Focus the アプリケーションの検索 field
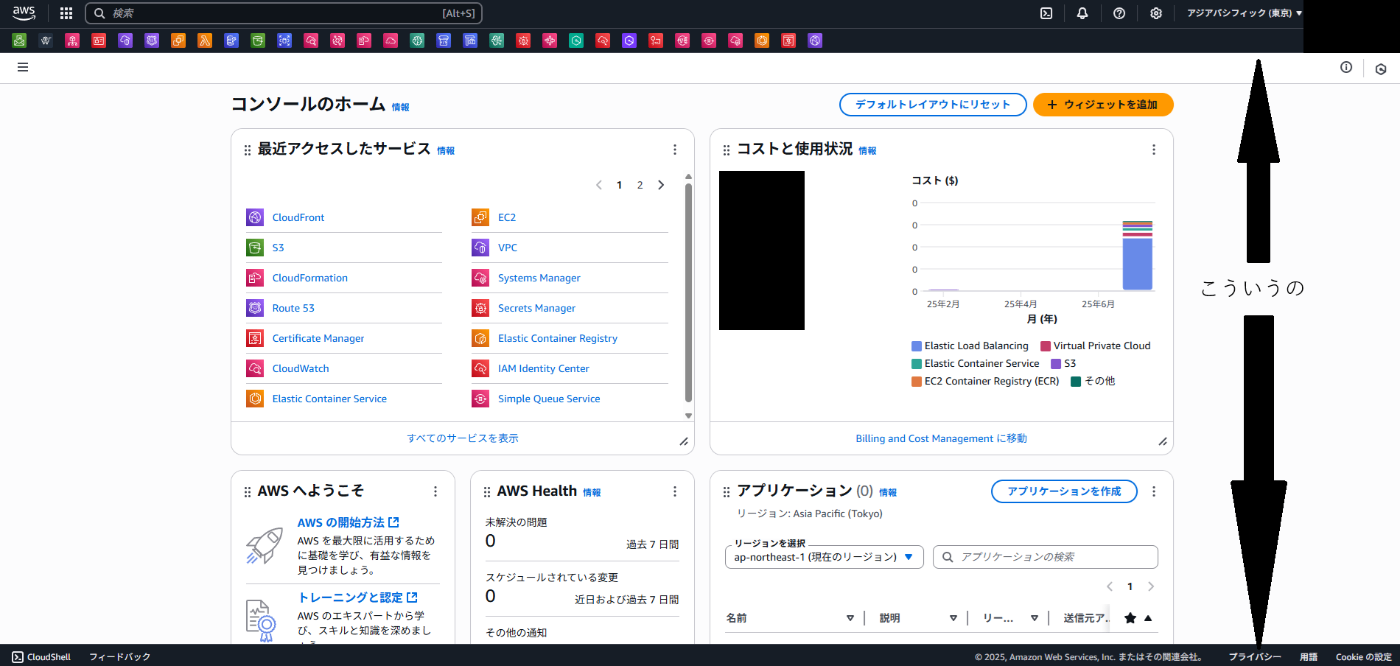 click(x=1045, y=557)
